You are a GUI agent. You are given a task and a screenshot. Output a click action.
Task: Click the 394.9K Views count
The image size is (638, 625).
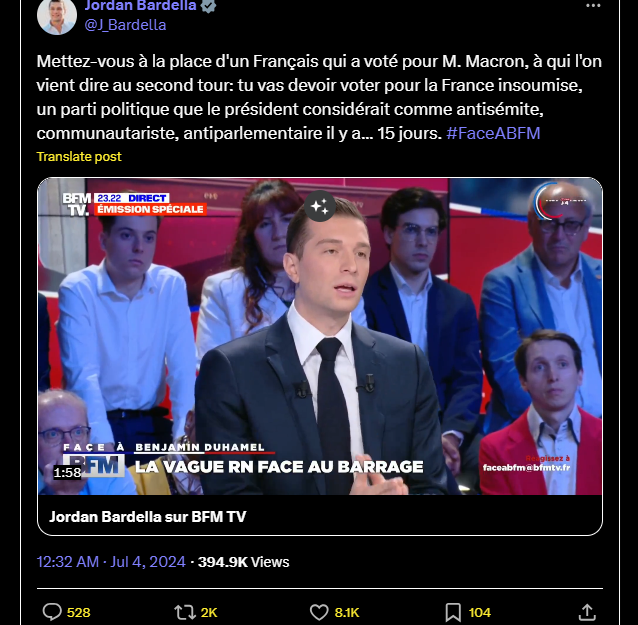coord(243,562)
